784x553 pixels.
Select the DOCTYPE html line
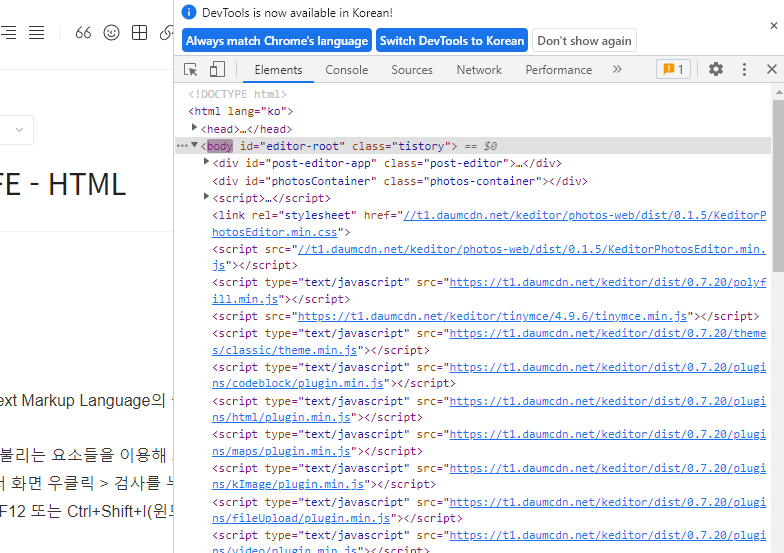pyautogui.click(x=237, y=94)
